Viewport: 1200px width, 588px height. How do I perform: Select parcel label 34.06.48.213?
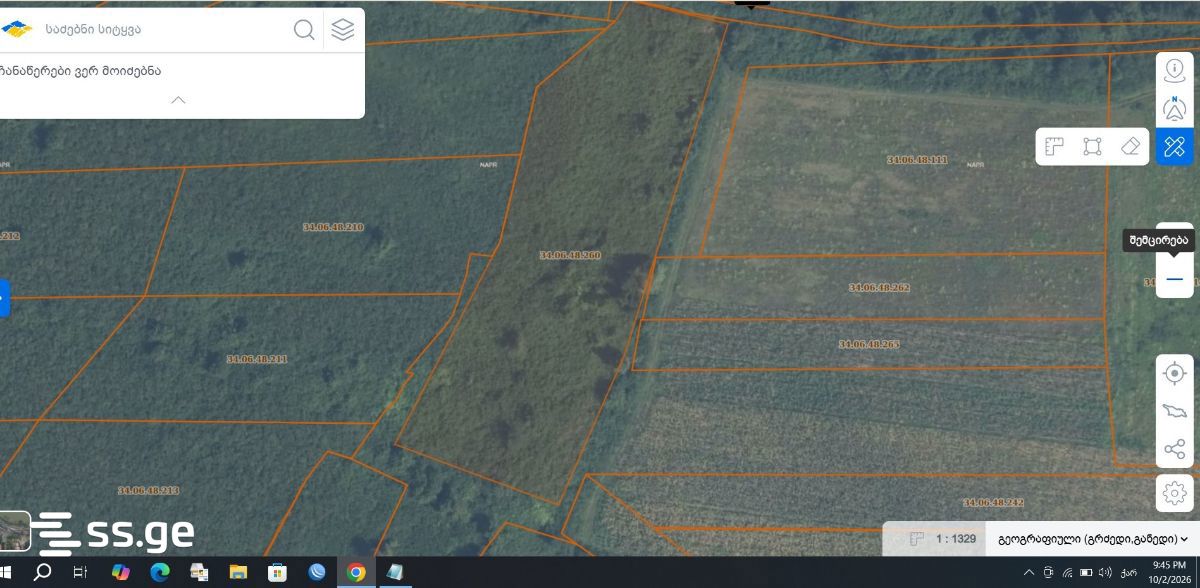[148, 490]
